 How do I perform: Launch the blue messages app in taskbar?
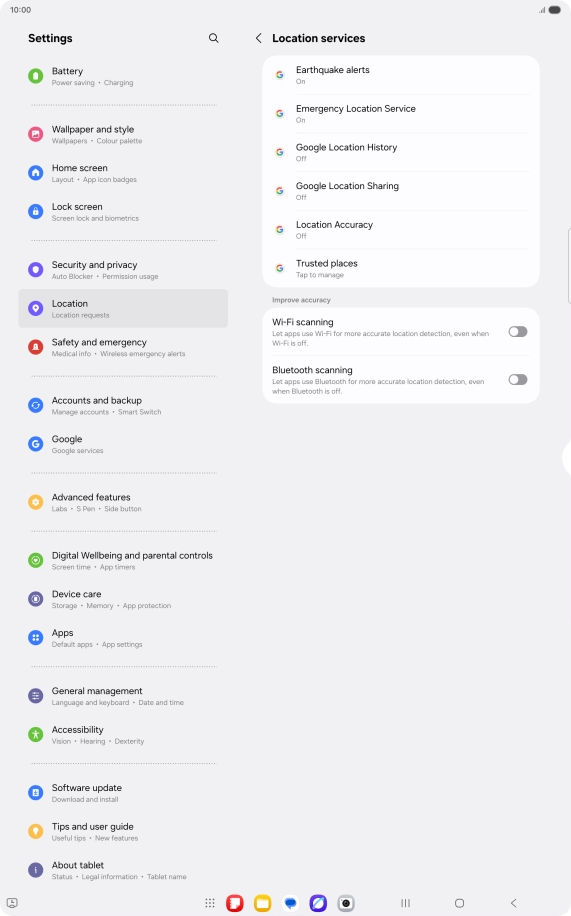290,903
